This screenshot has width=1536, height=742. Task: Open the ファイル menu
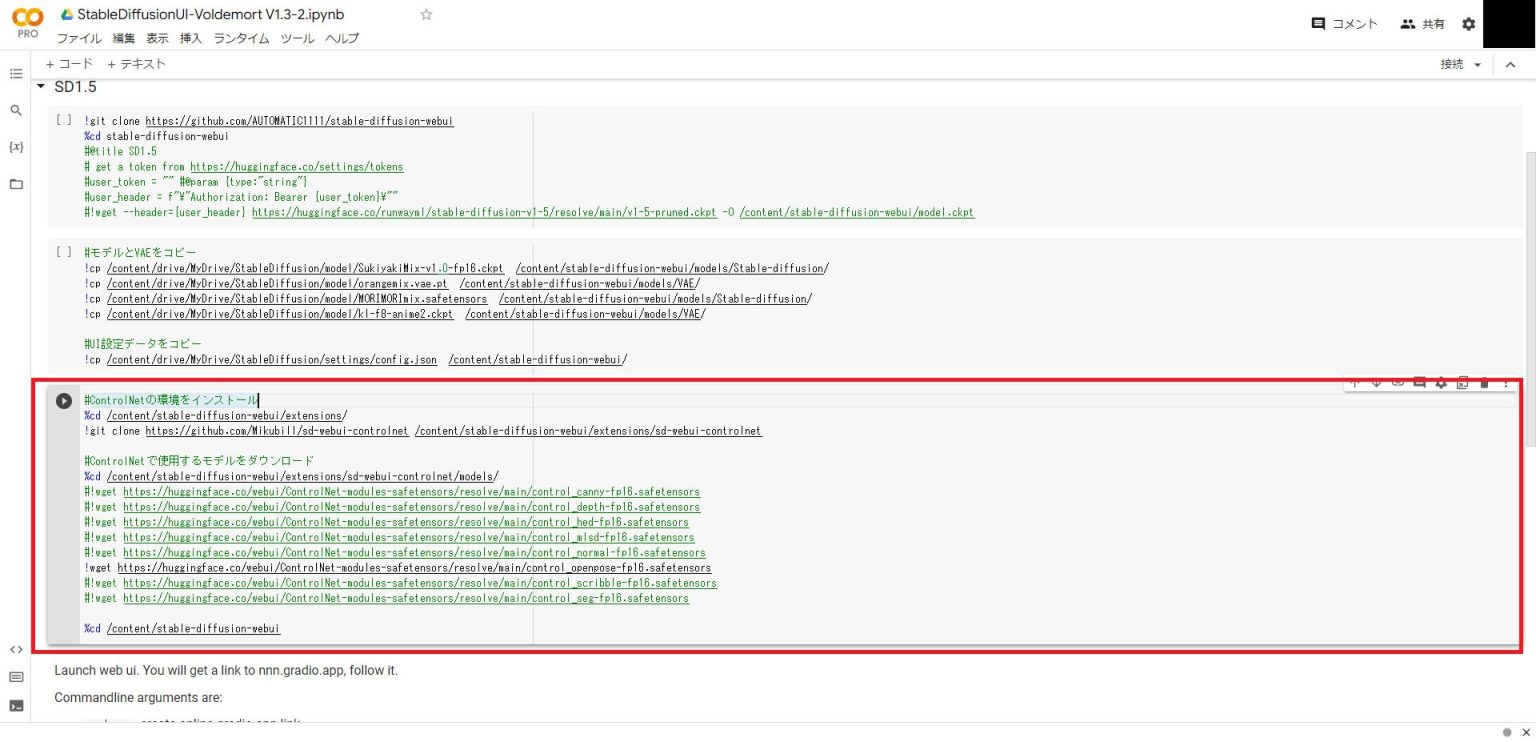78,38
